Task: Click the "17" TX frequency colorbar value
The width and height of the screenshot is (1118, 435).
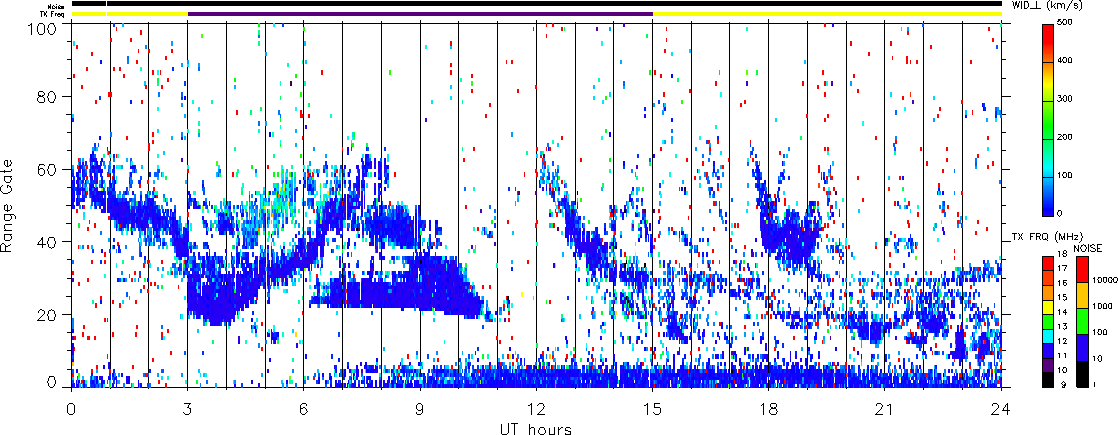Action: click(1062, 268)
